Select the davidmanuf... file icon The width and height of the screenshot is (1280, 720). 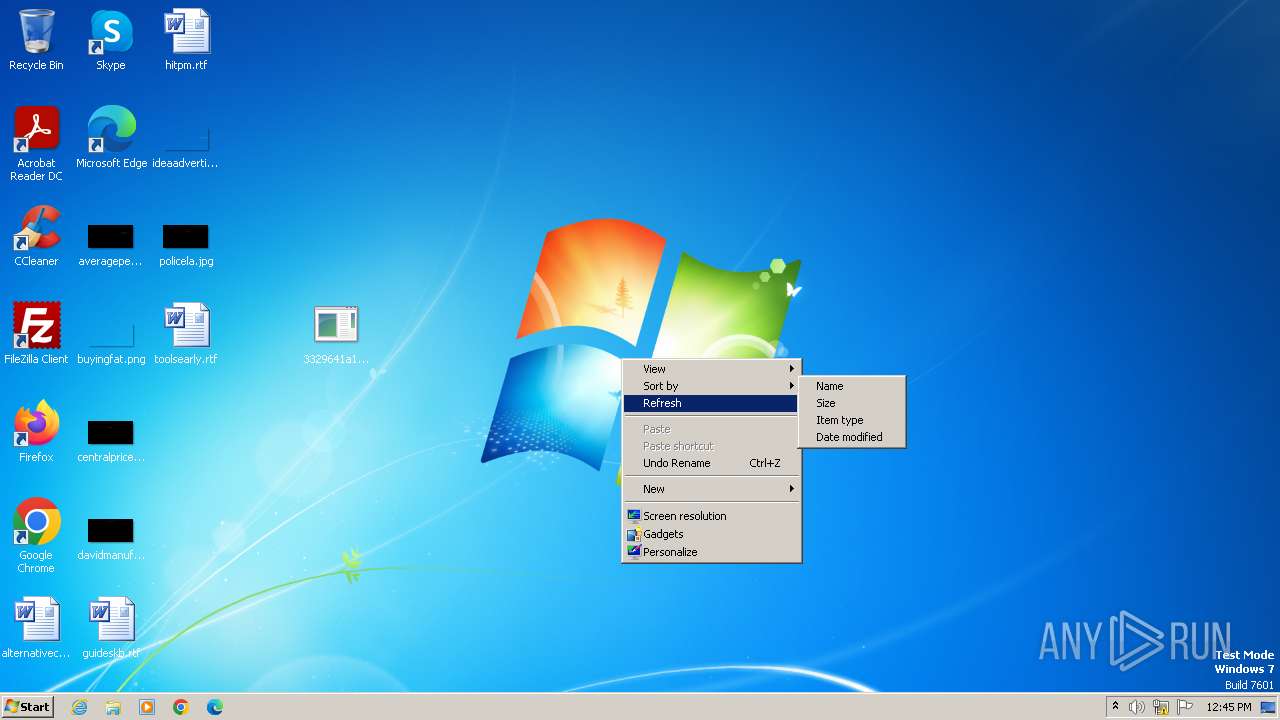pos(110,538)
